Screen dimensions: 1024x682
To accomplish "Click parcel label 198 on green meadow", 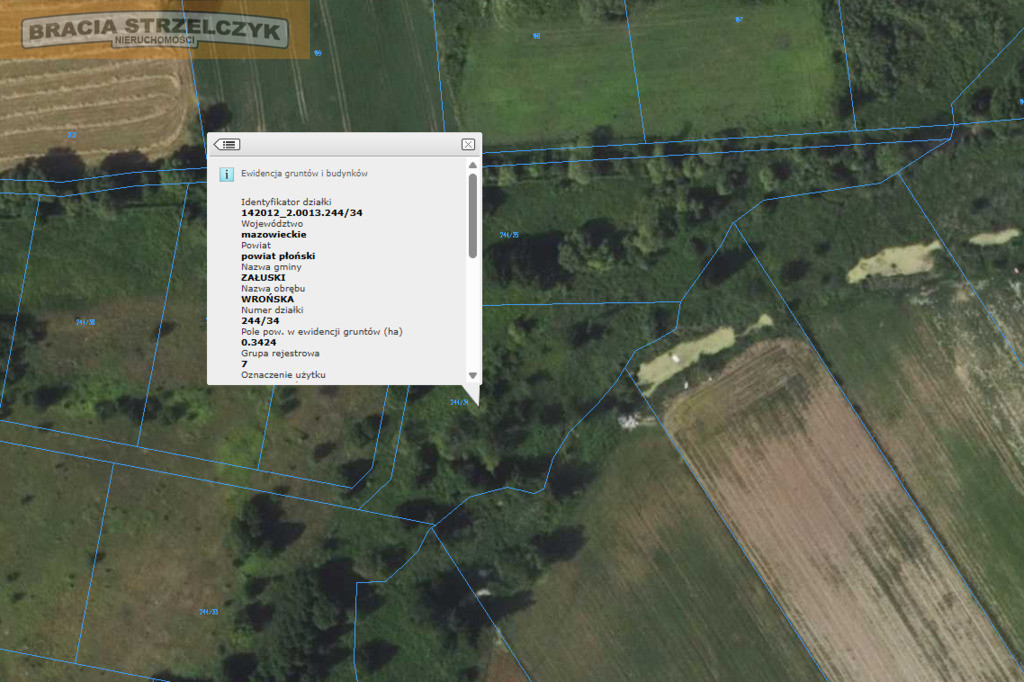I will tap(536, 36).
